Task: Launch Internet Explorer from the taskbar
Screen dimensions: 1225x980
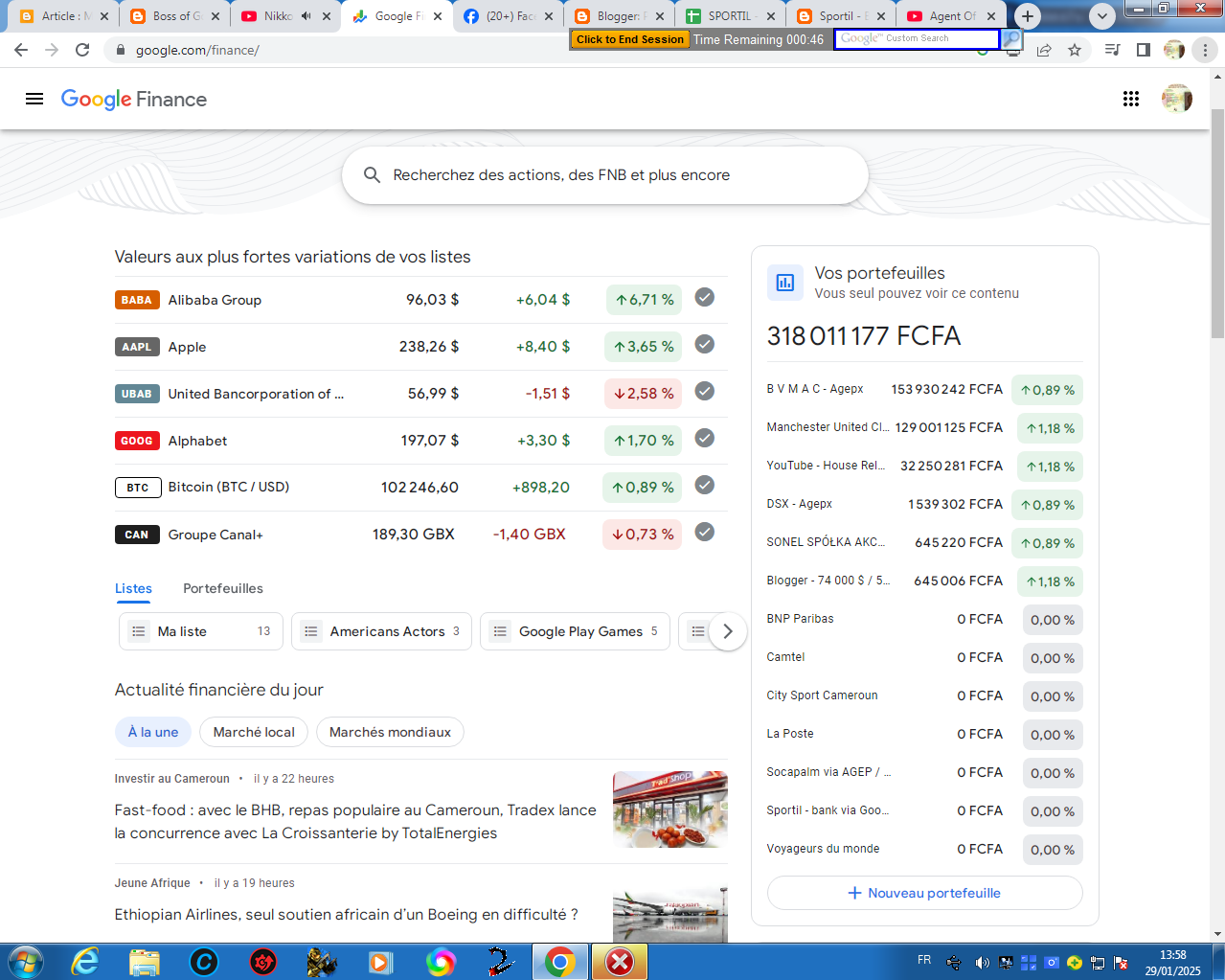Action: [85, 962]
